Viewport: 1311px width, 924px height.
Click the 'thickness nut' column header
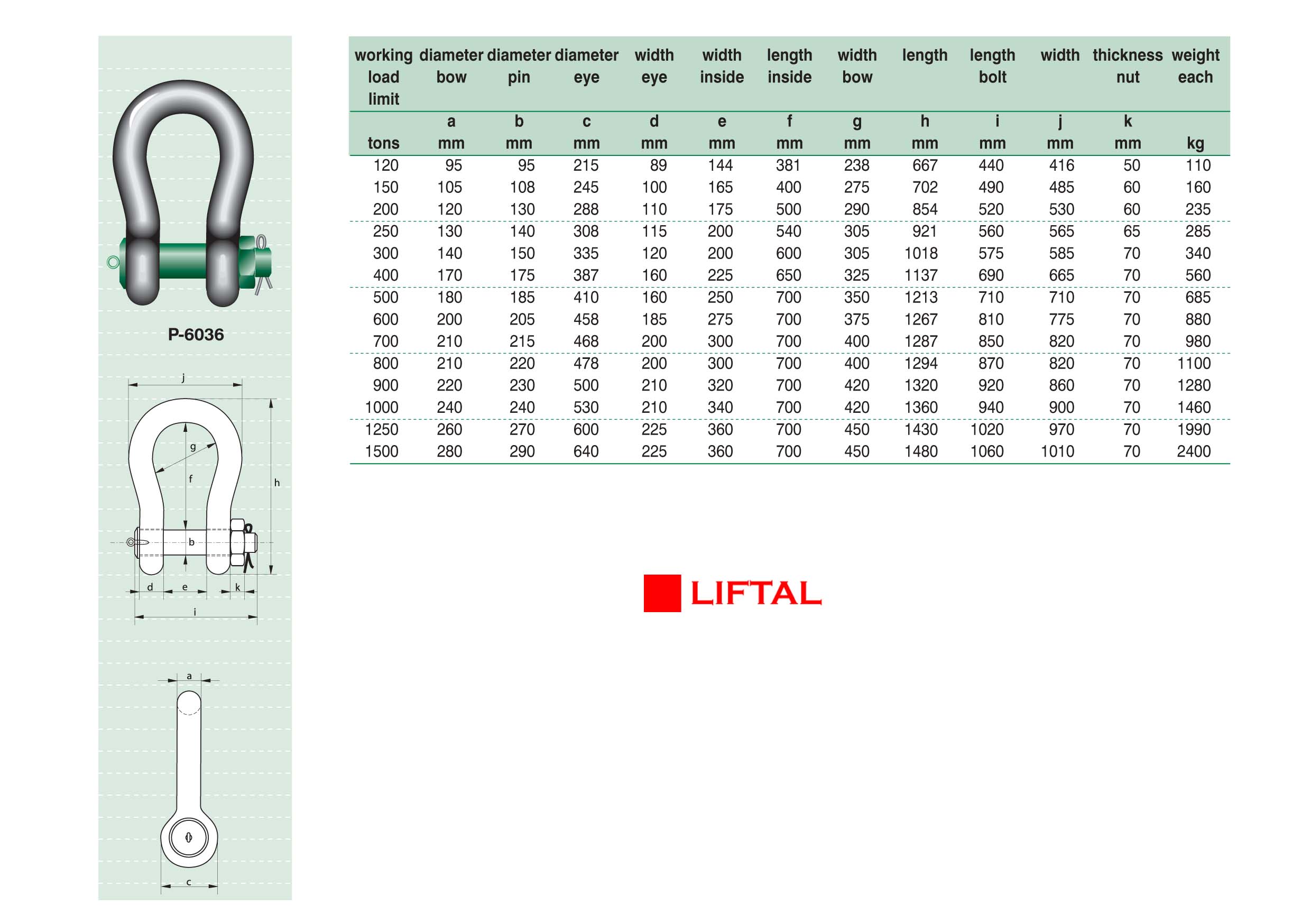[x=1127, y=66]
